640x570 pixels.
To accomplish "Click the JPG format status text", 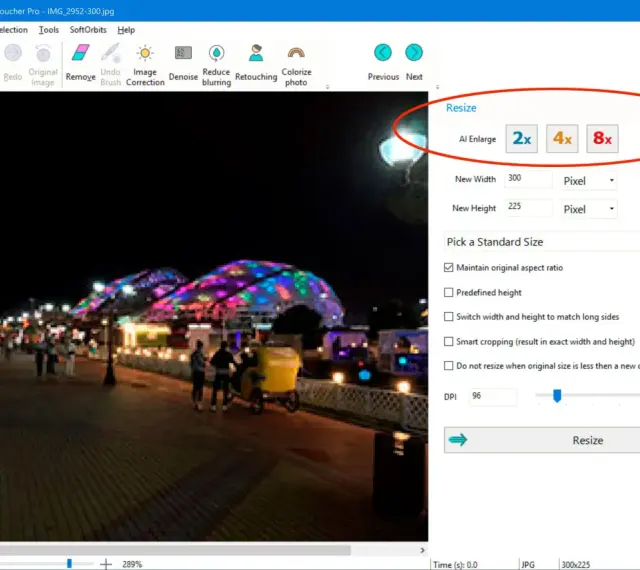I will point(528,565).
